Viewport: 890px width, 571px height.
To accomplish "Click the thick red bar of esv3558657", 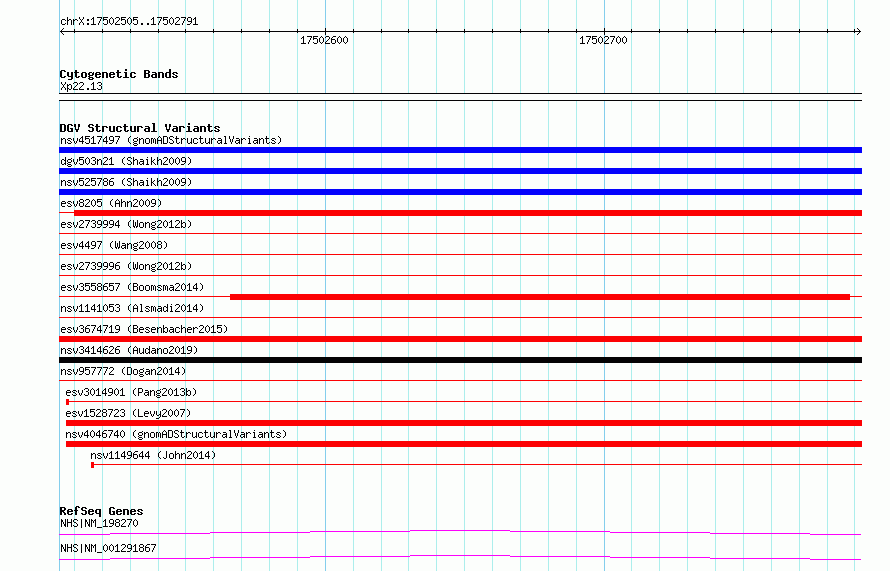I will [540, 297].
